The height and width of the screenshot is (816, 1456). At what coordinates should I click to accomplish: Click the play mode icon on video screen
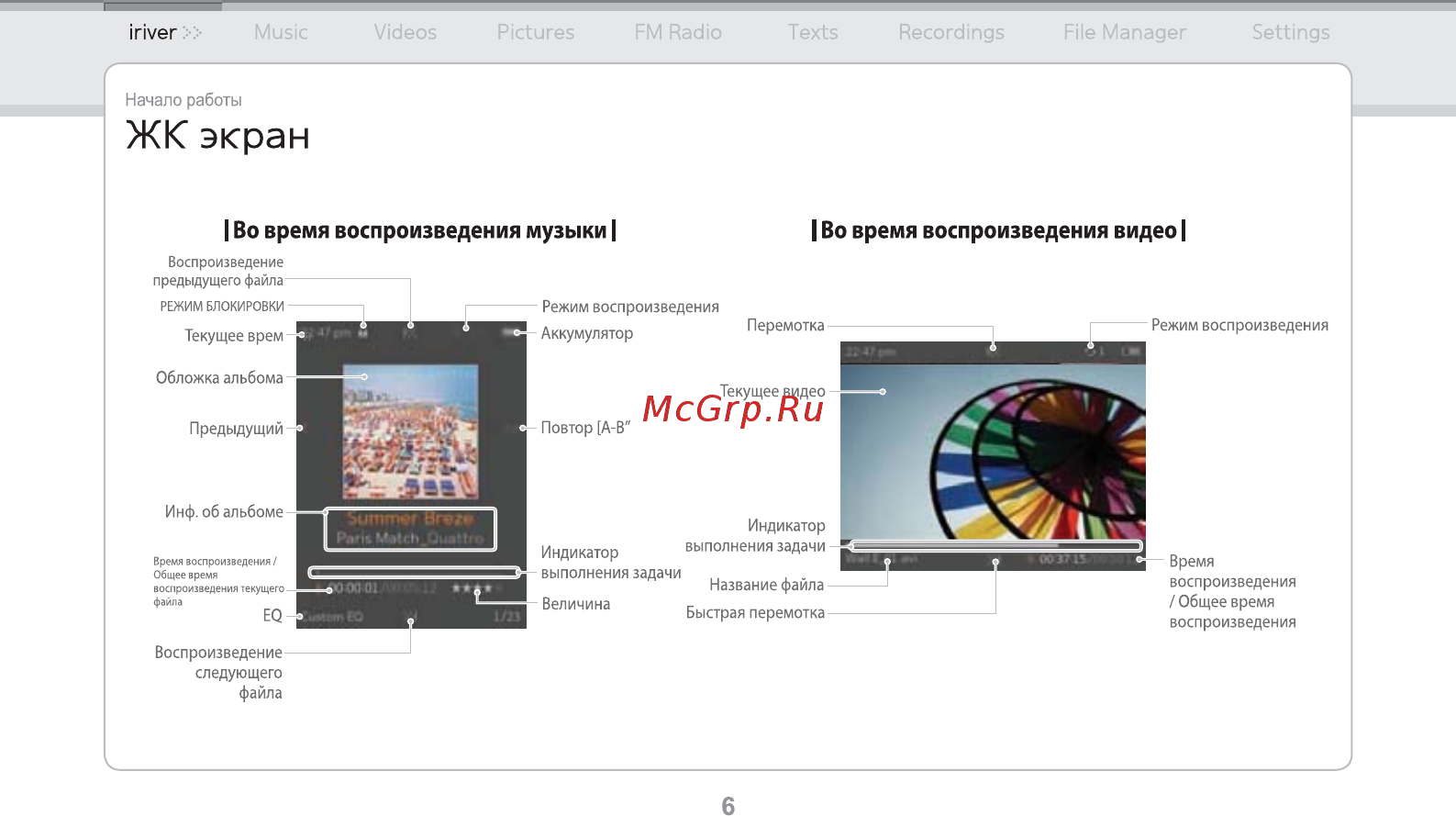(x=1094, y=351)
